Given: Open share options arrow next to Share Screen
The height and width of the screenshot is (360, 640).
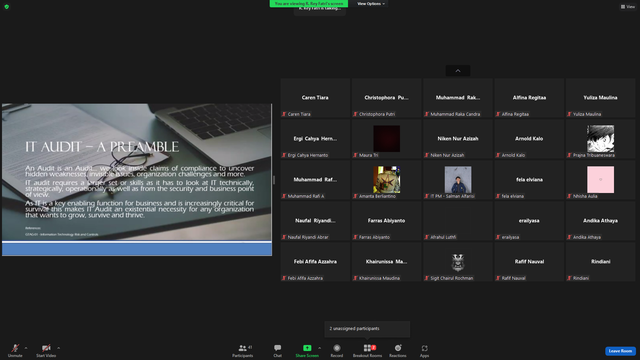Looking at the screenshot, I should pos(319,348).
